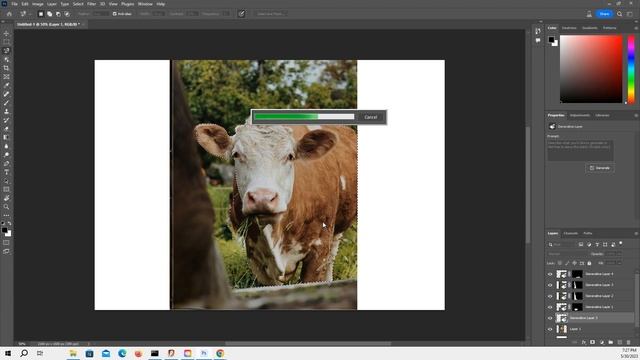Select Layer 1 thumbnail in Layers panel

tap(562, 329)
